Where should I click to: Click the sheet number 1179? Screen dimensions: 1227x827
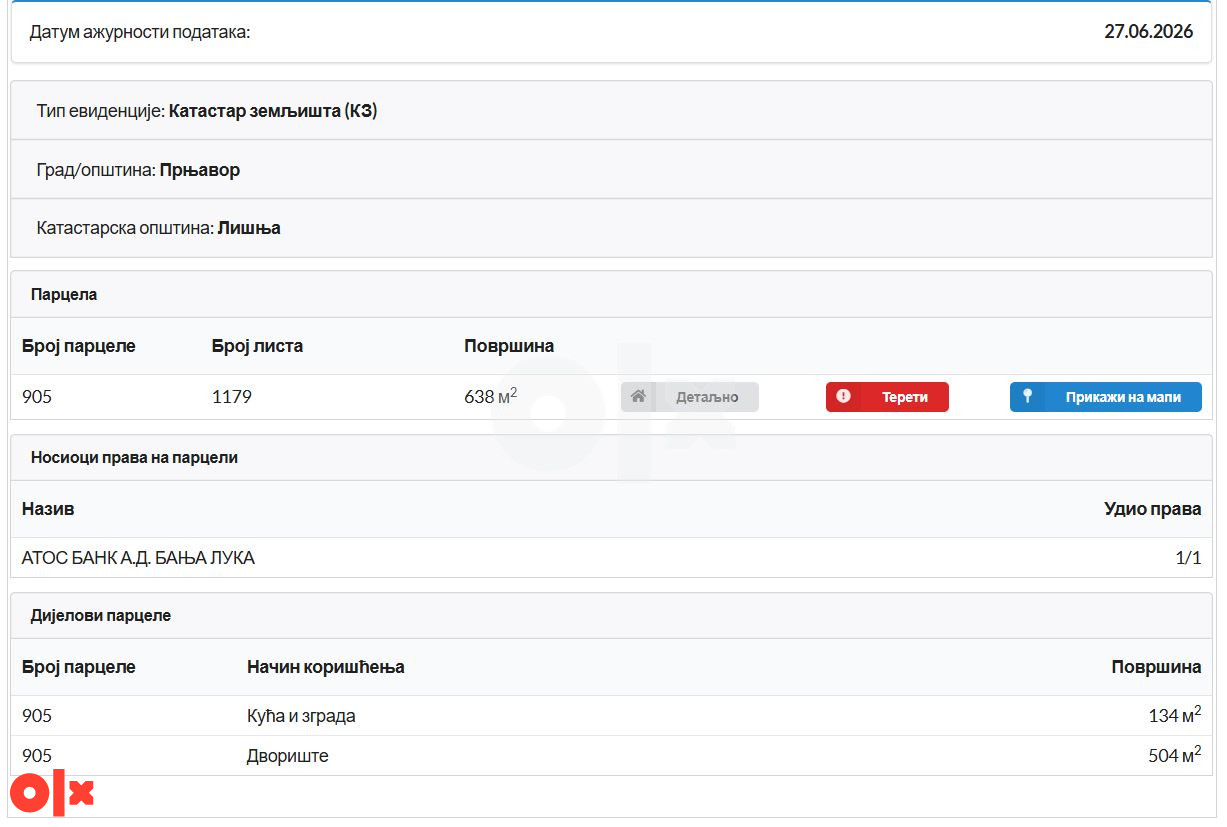coord(232,397)
